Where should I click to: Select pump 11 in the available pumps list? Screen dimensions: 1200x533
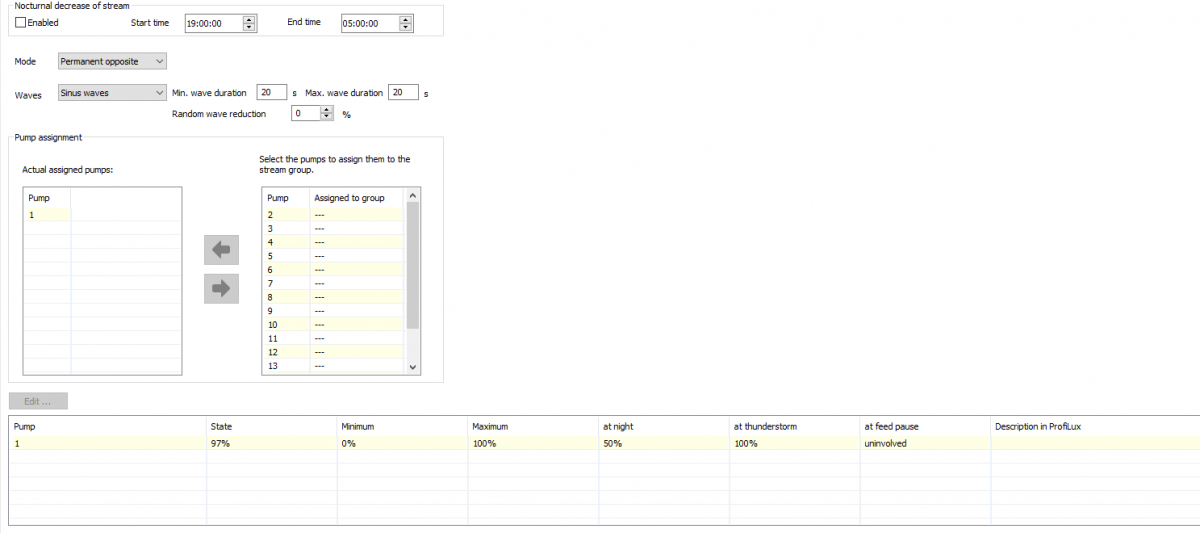[x=334, y=338]
